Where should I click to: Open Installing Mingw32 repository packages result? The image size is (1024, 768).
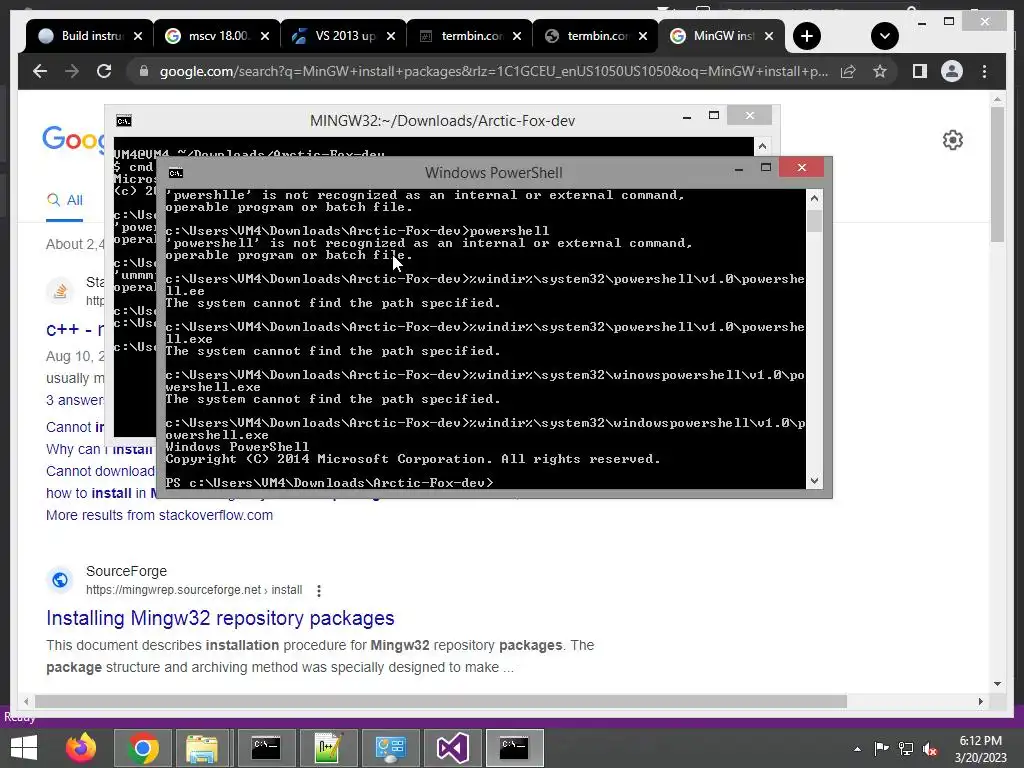click(220, 618)
